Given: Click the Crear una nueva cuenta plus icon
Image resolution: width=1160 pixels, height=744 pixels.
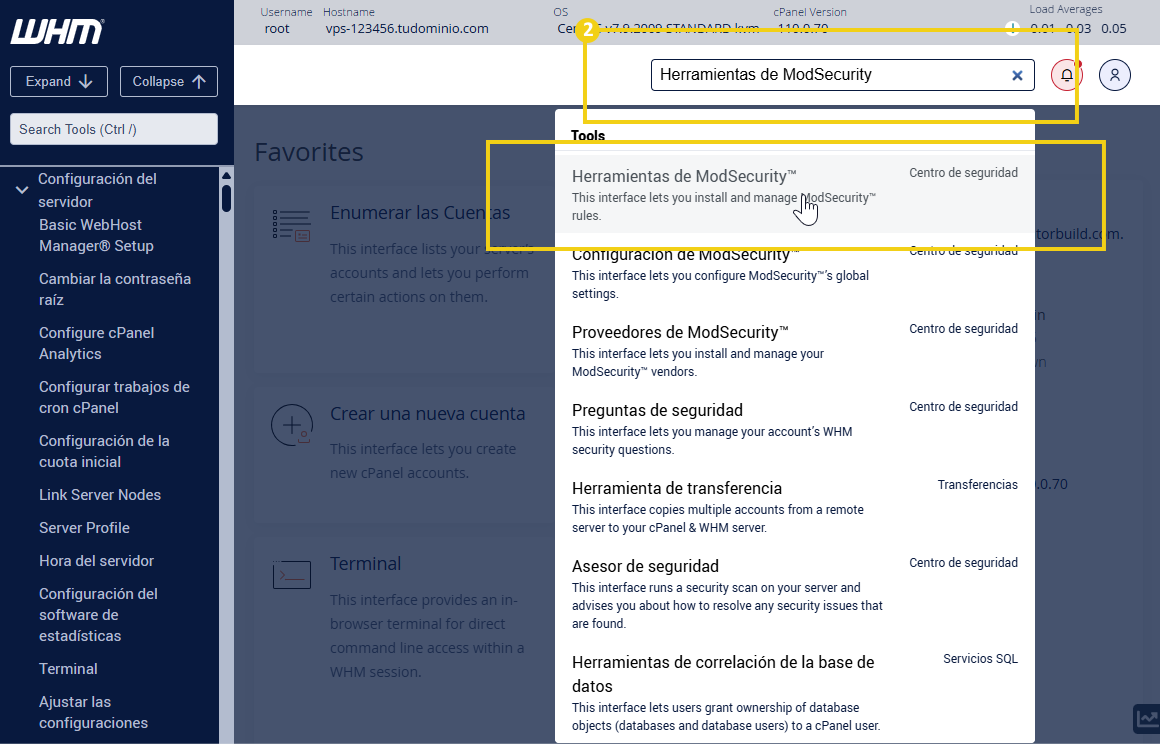Looking at the screenshot, I should click(x=291, y=425).
